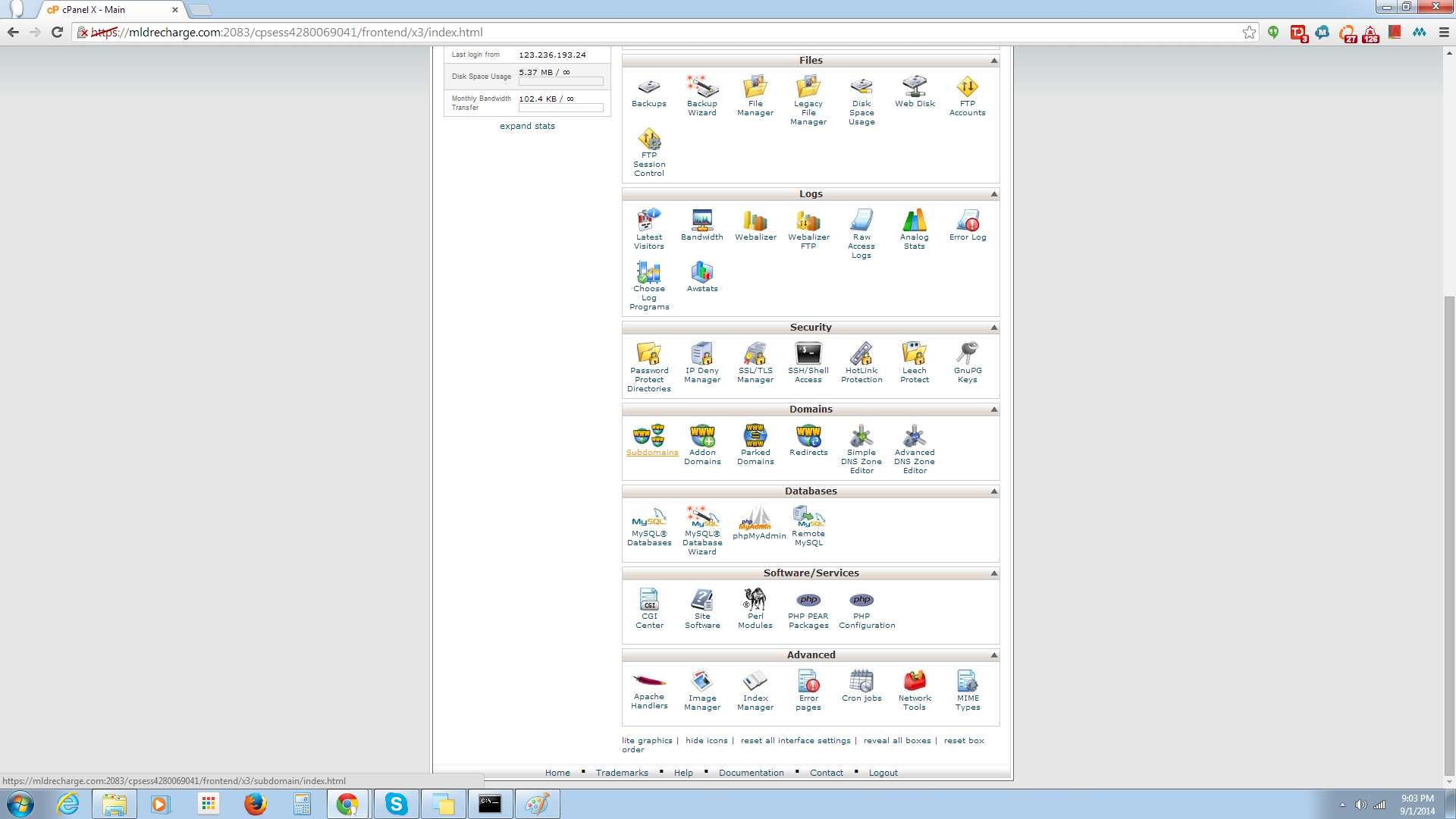The image size is (1456, 819).
Task: Collapse the Logs section
Action: (x=993, y=194)
